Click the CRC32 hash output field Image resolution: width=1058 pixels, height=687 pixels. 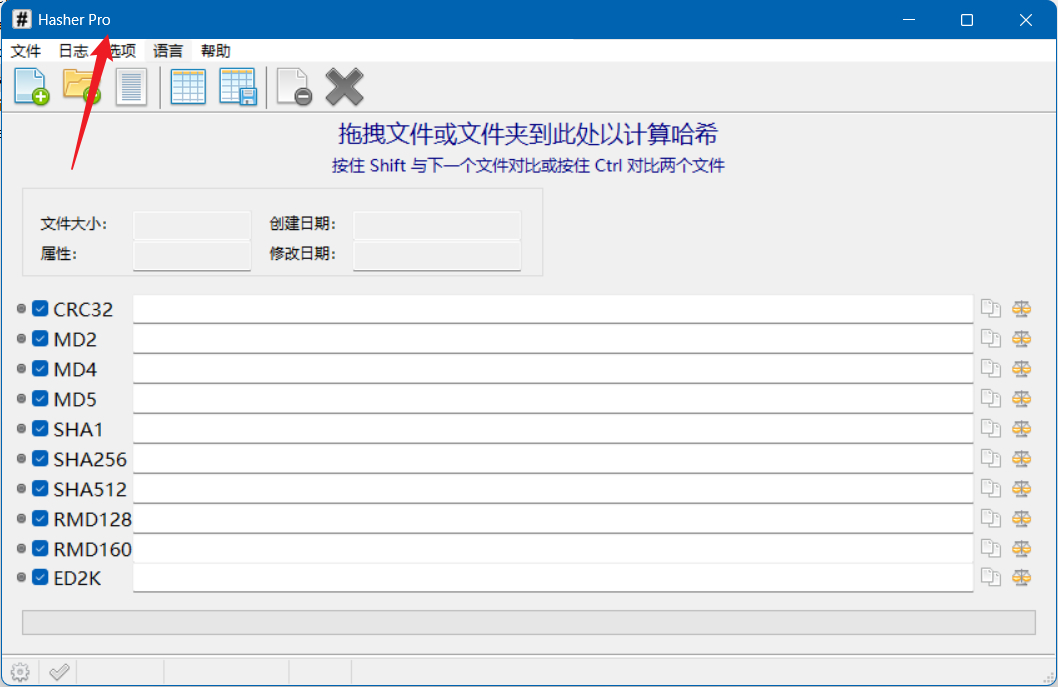(553, 308)
